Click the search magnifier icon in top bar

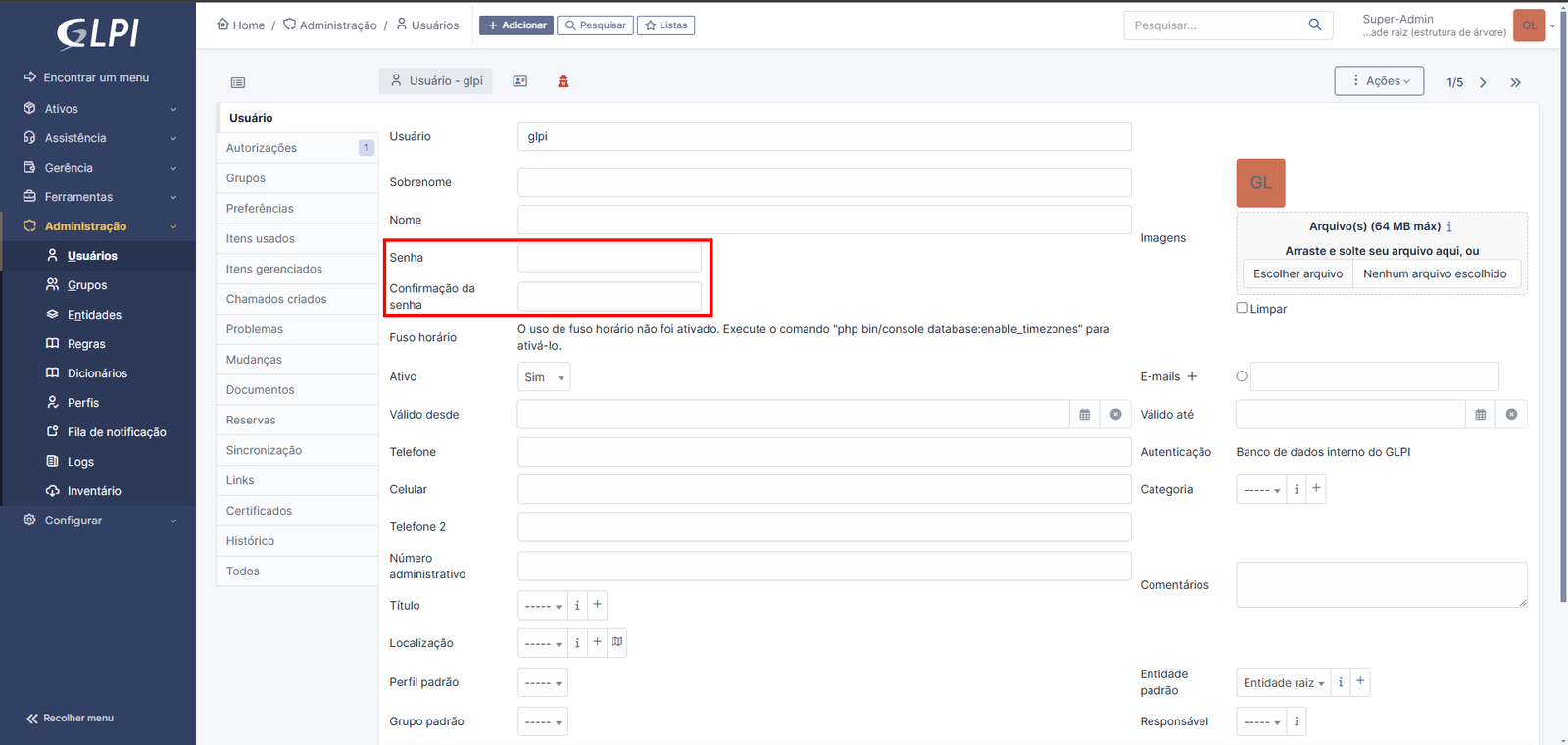1315,25
